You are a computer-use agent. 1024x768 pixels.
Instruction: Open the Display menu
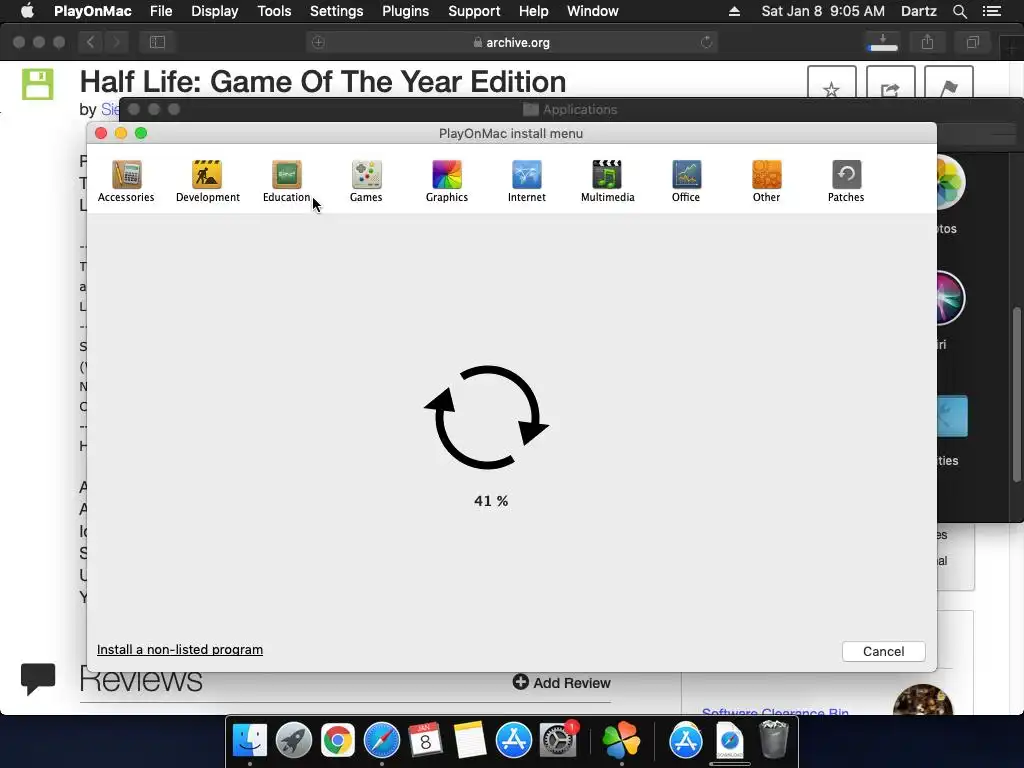click(x=214, y=11)
